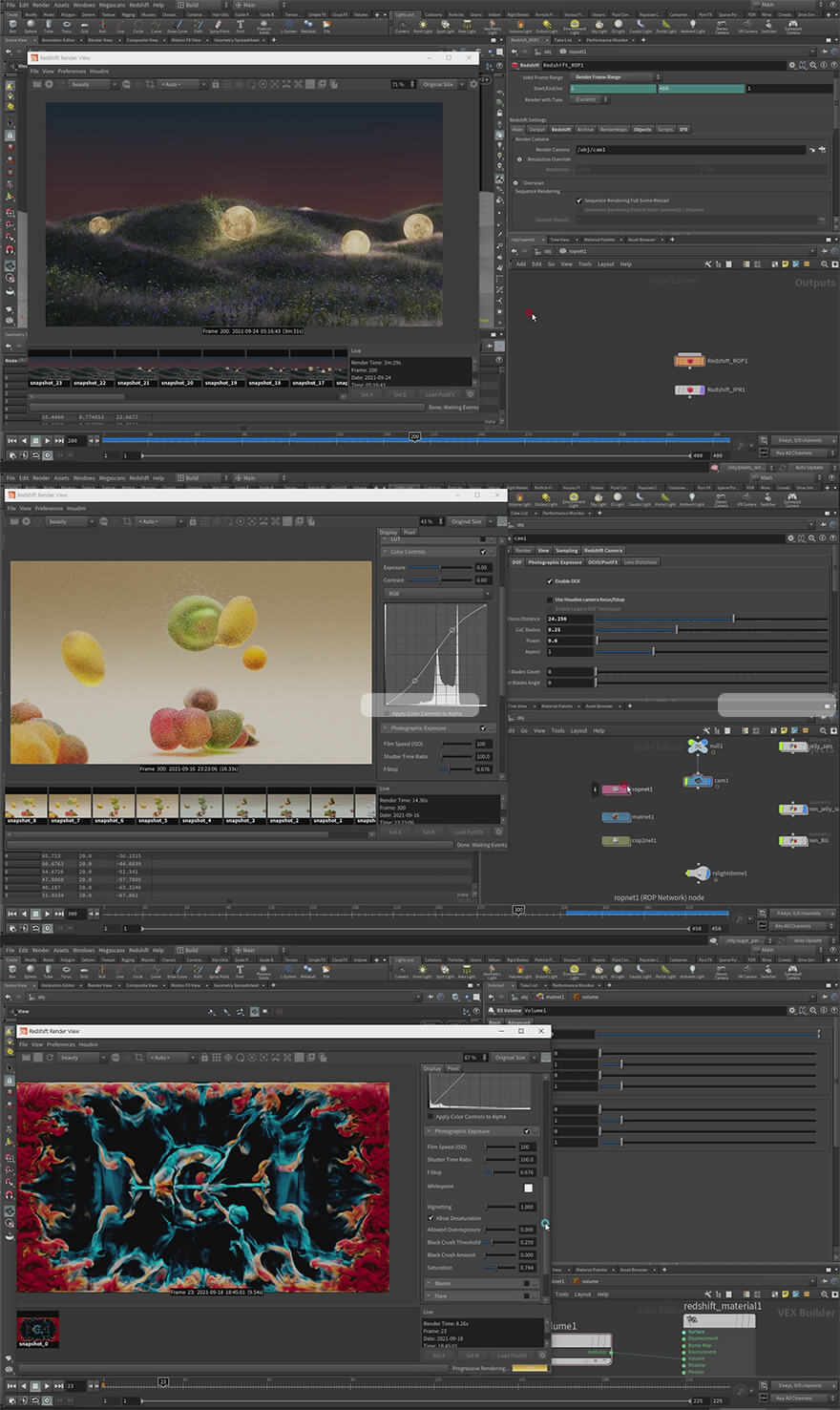
Task: Open the Render Frame Range dropdown
Action: coord(615,76)
